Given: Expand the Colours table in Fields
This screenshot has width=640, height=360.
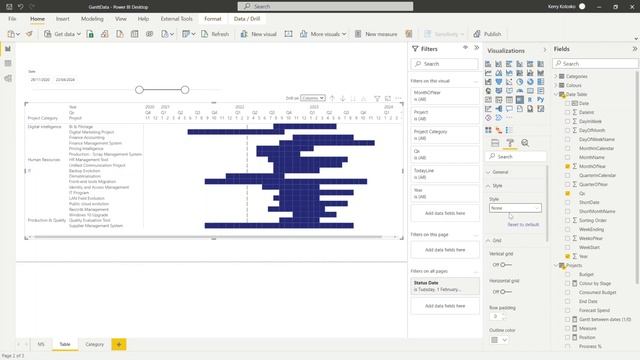Looking at the screenshot, I should click(x=556, y=85).
